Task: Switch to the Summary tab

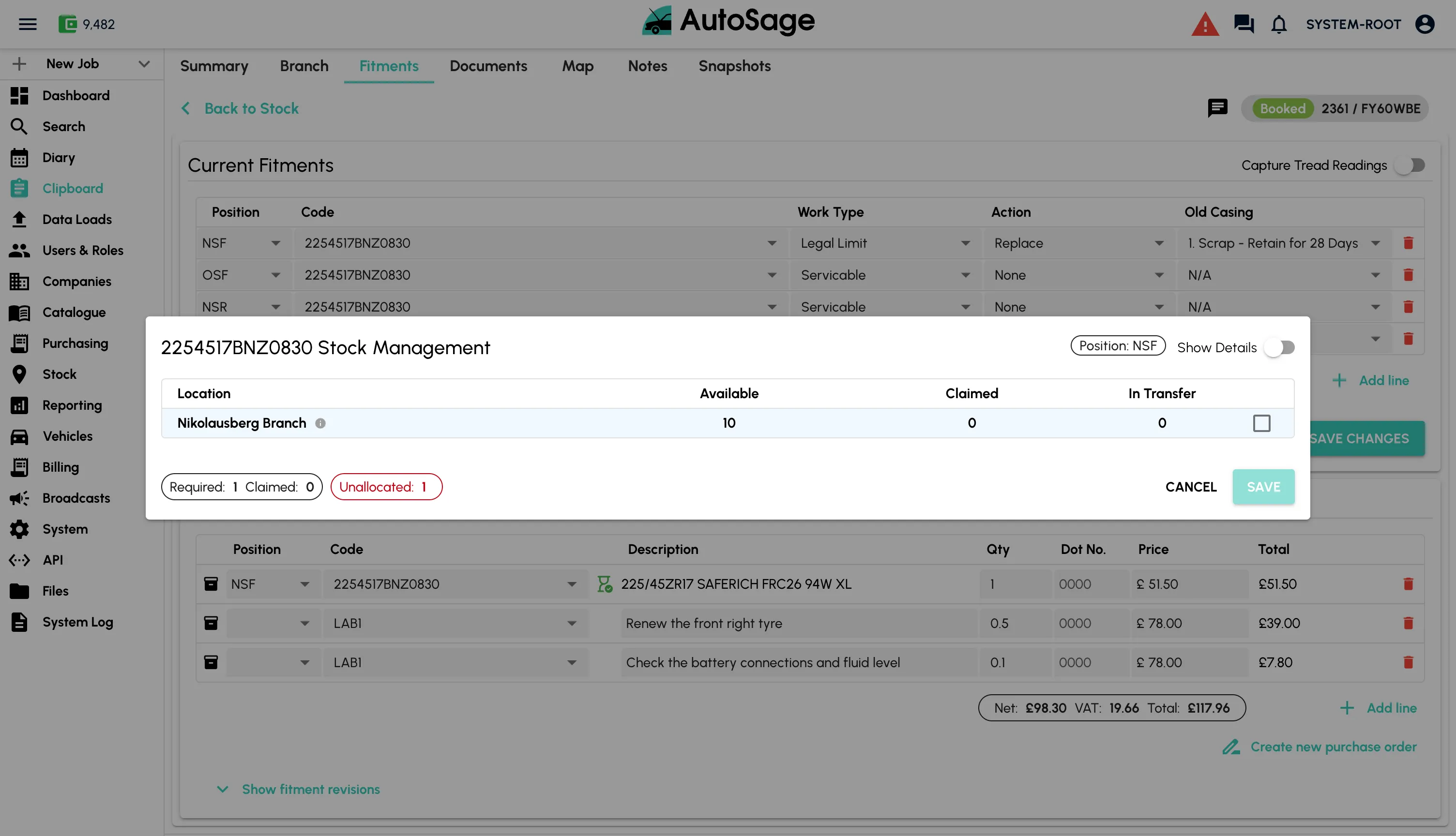Action: pos(214,66)
